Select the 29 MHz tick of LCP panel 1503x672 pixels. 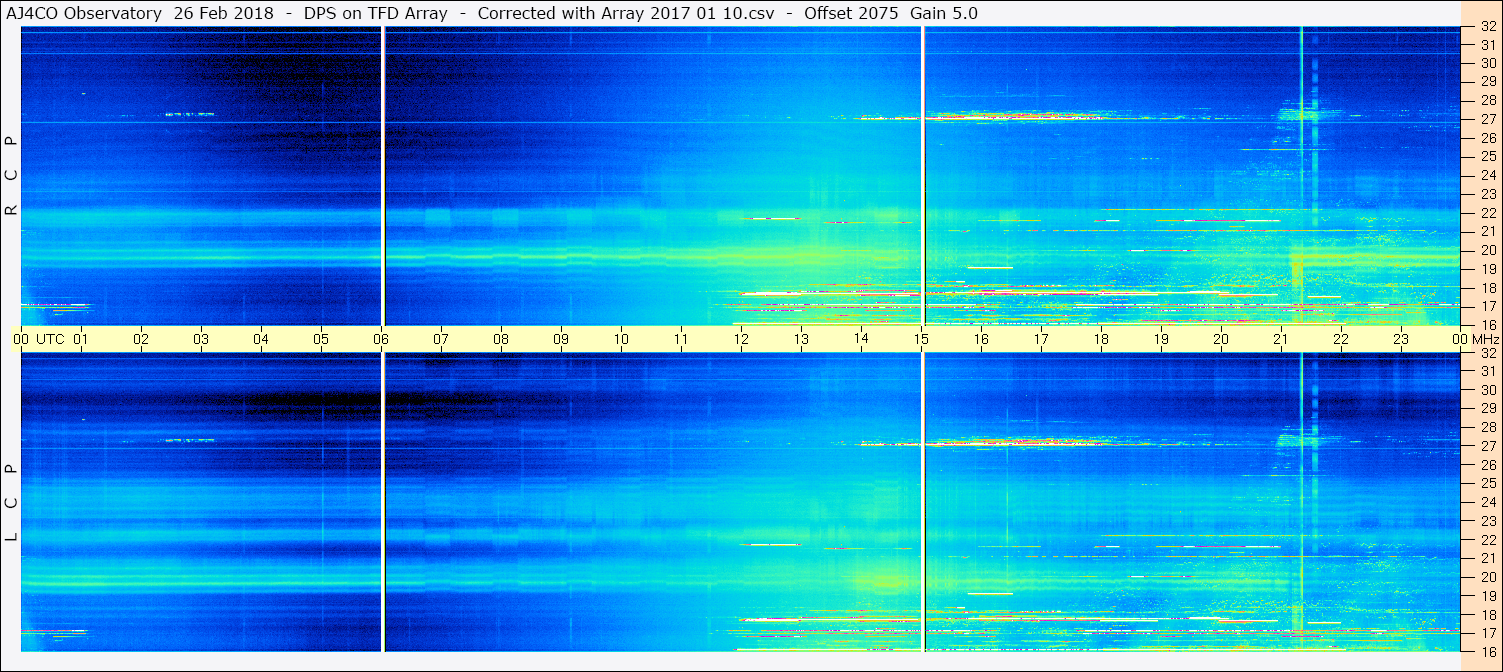(1487, 408)
